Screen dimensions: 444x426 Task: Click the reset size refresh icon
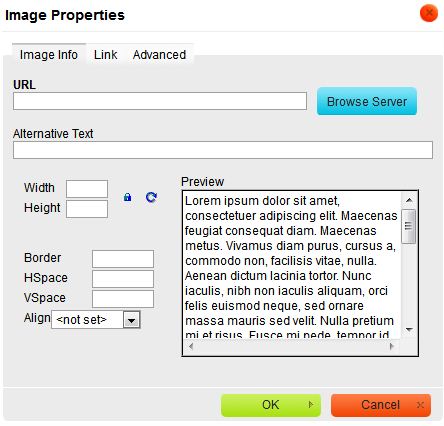(151, 197)
